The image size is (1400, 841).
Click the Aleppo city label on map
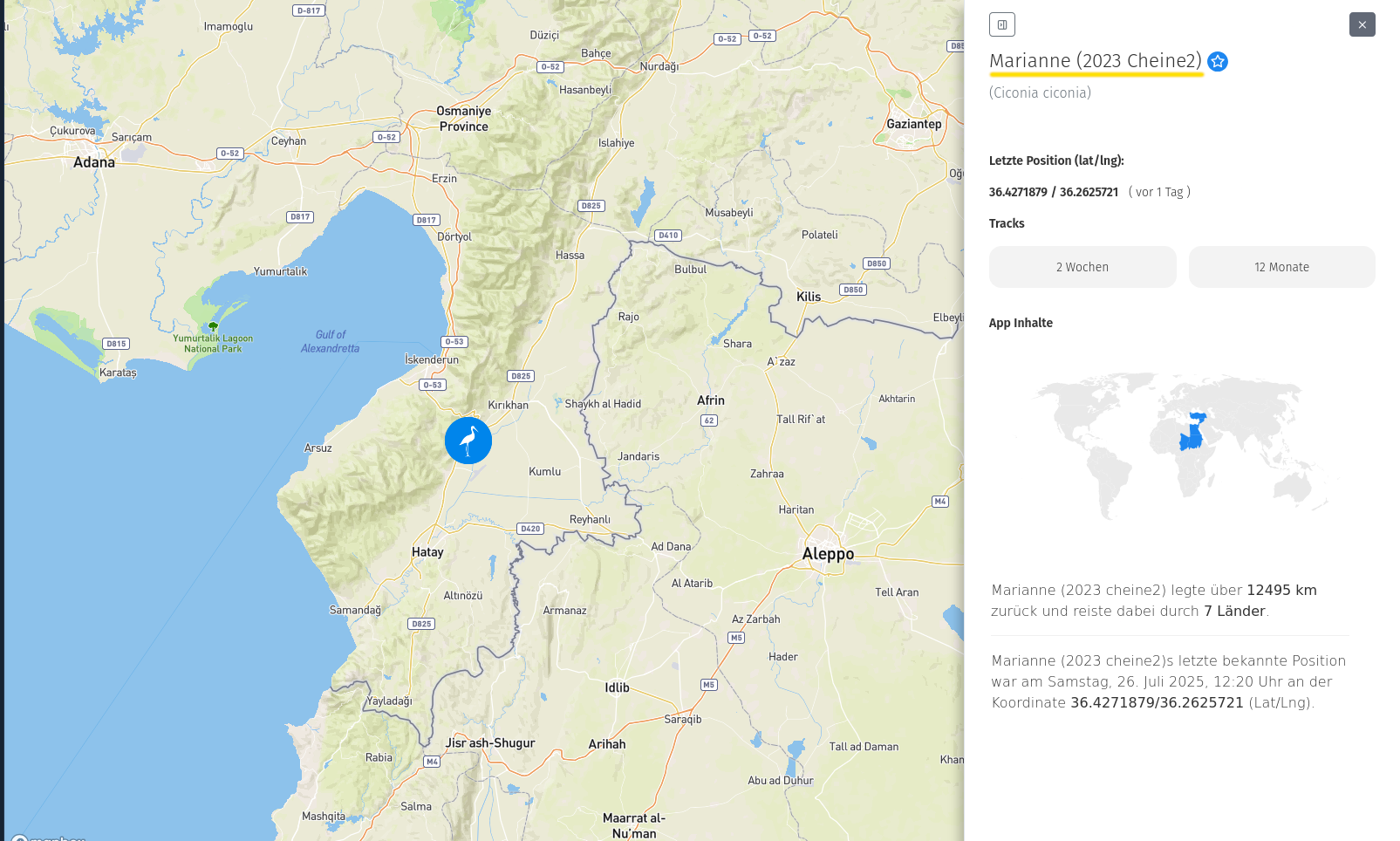(828, 554)
